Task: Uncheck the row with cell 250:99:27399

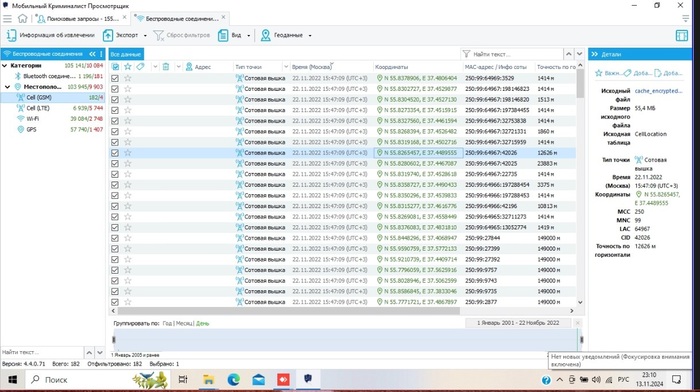Action: (x=115, y=249)
